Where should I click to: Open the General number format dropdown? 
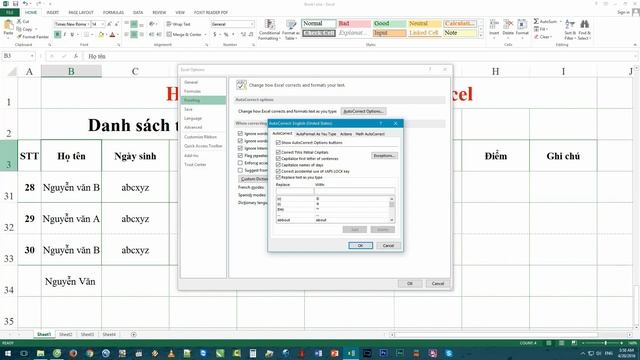click(252, 24)
